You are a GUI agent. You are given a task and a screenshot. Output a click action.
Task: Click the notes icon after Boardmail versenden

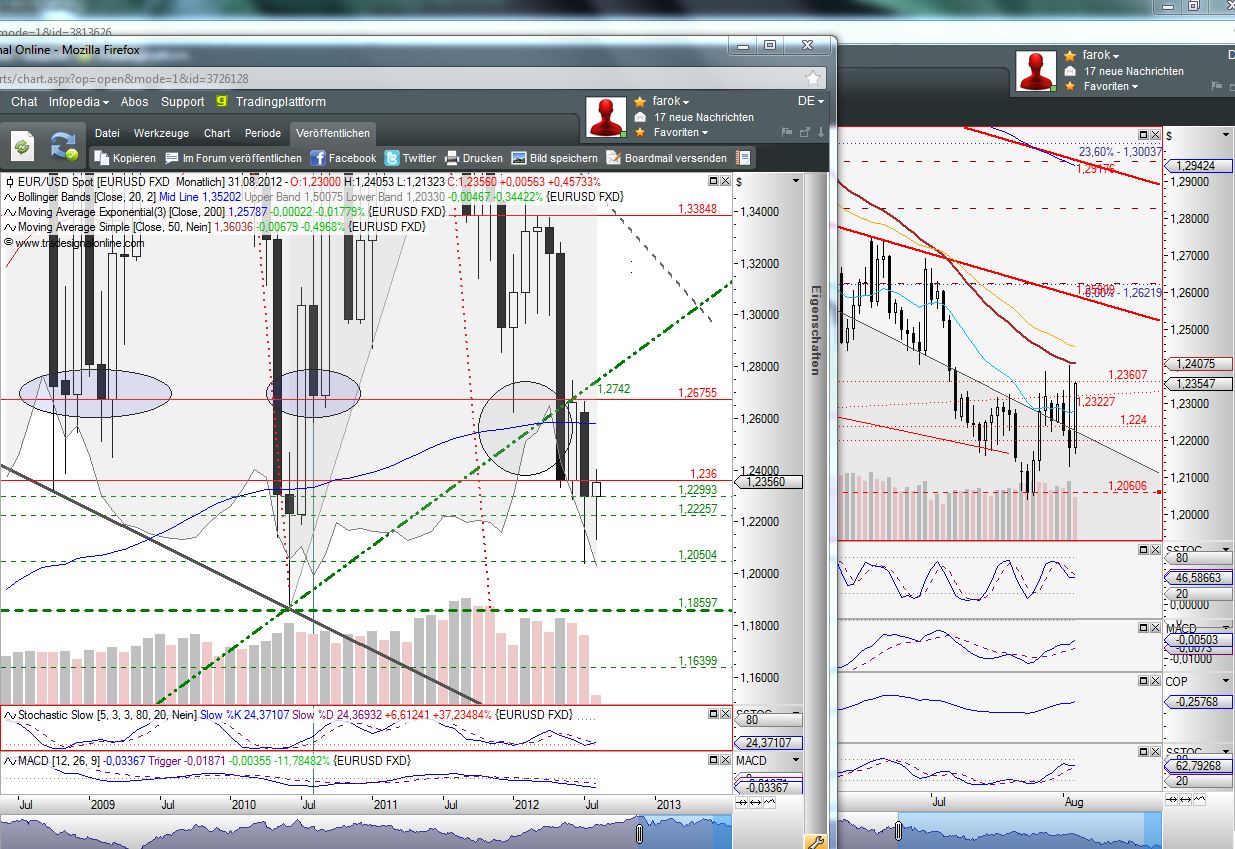point(743,158)
